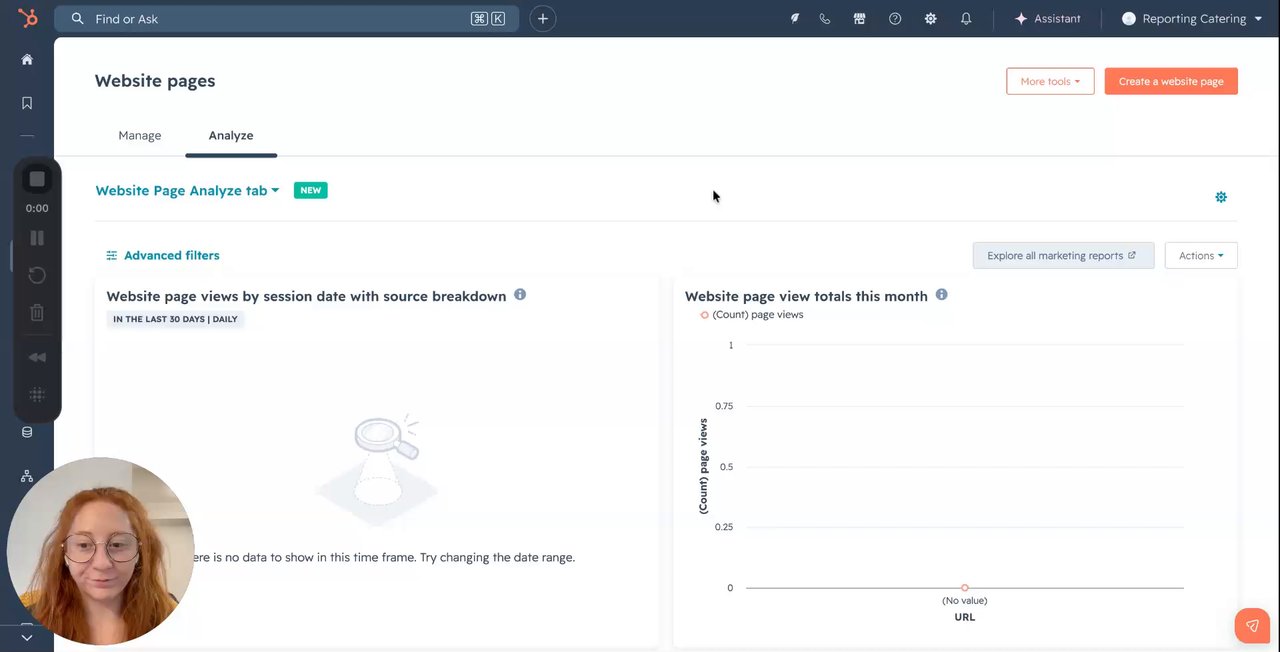Click the Find or Ask search field
The height and width of the screenshot is (652, 1280).
[280, 19]
